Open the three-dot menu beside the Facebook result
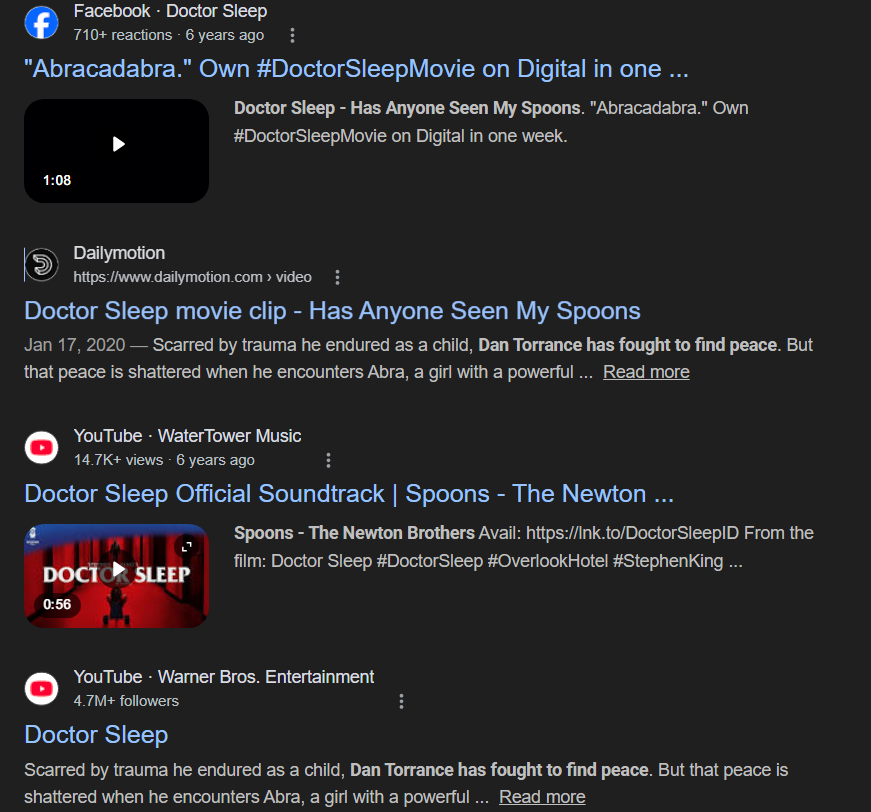The image size is (871, 812). (x=292, y=36)
